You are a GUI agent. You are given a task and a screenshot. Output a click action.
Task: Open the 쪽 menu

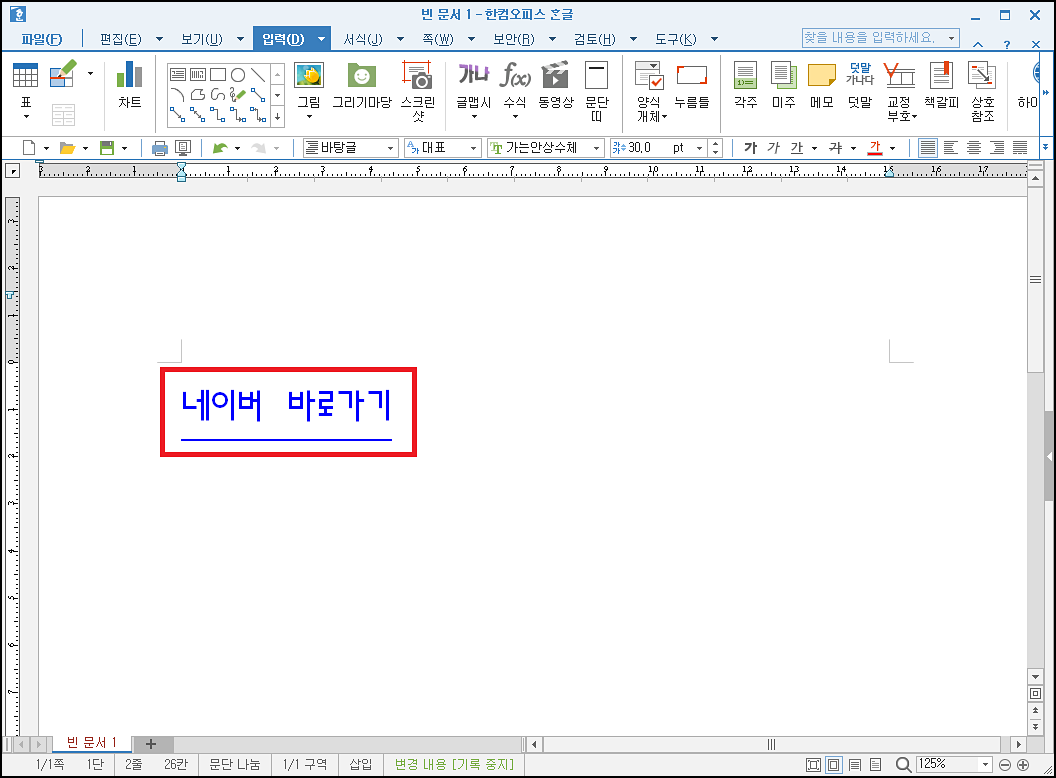[438, 39]
